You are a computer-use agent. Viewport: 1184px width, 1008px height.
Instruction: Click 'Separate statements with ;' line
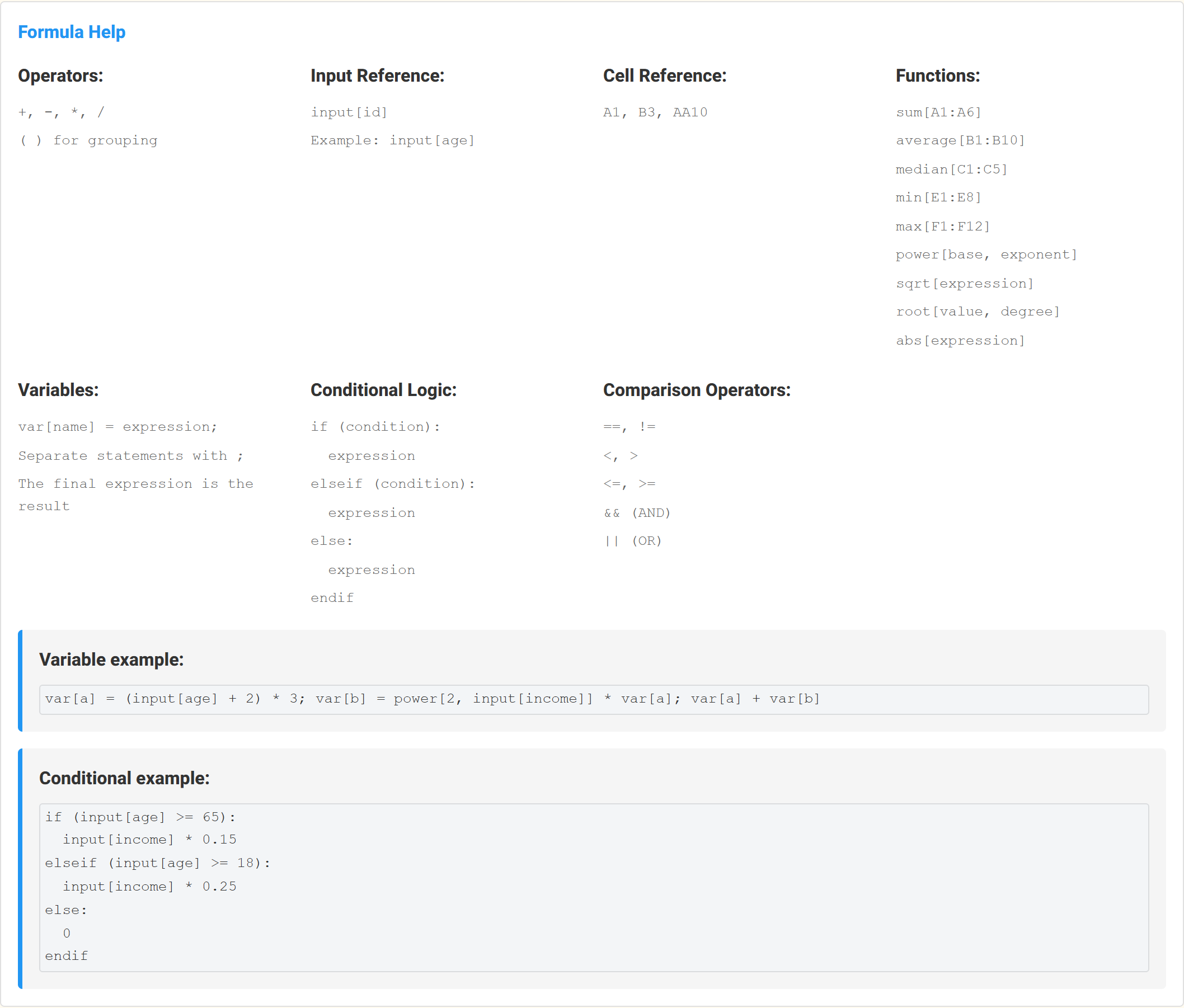point(131,456)
